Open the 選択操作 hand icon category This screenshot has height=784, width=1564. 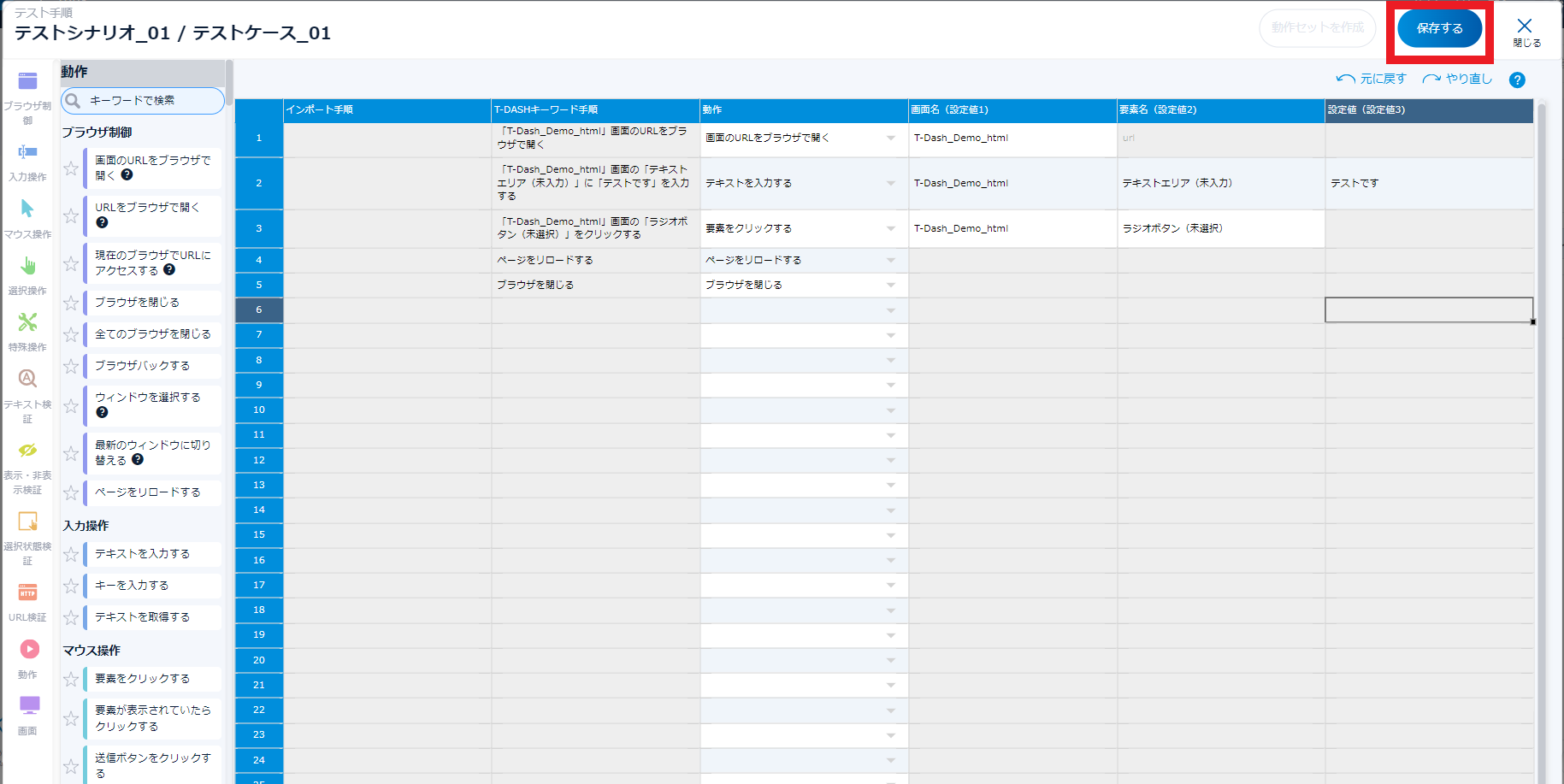27,266
